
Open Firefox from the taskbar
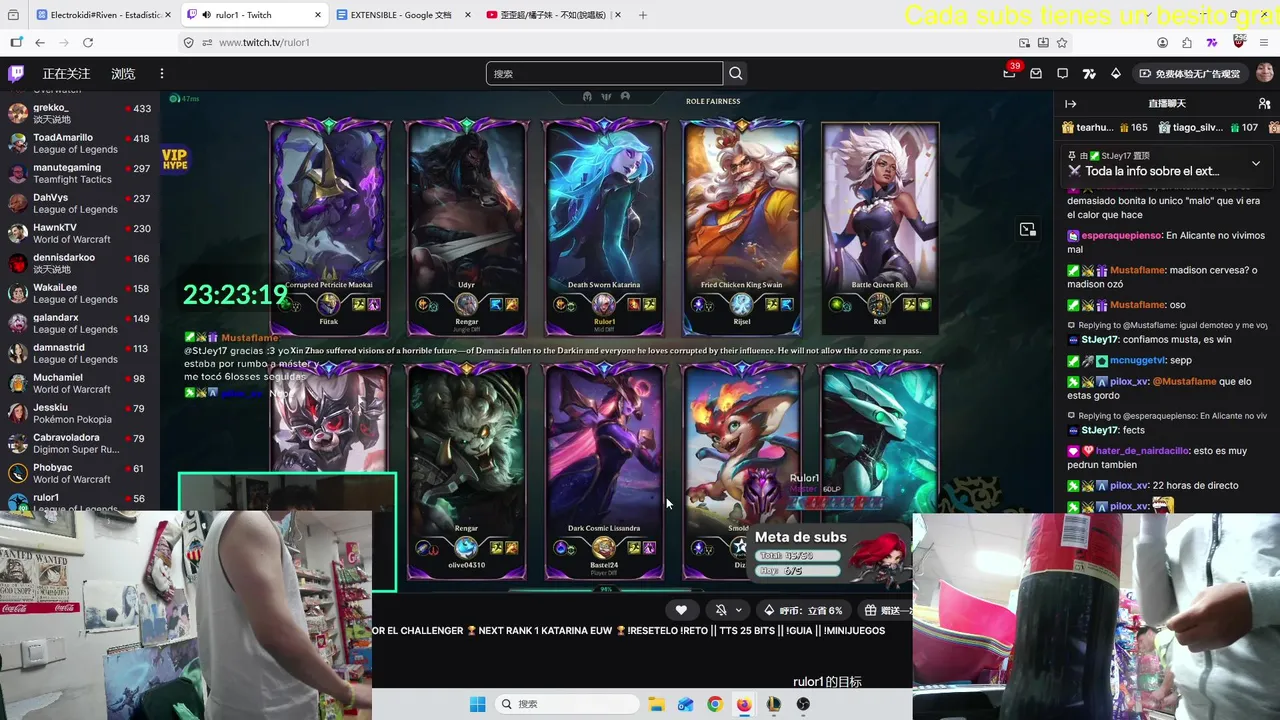pyautogui.click(x=744, y=704)
